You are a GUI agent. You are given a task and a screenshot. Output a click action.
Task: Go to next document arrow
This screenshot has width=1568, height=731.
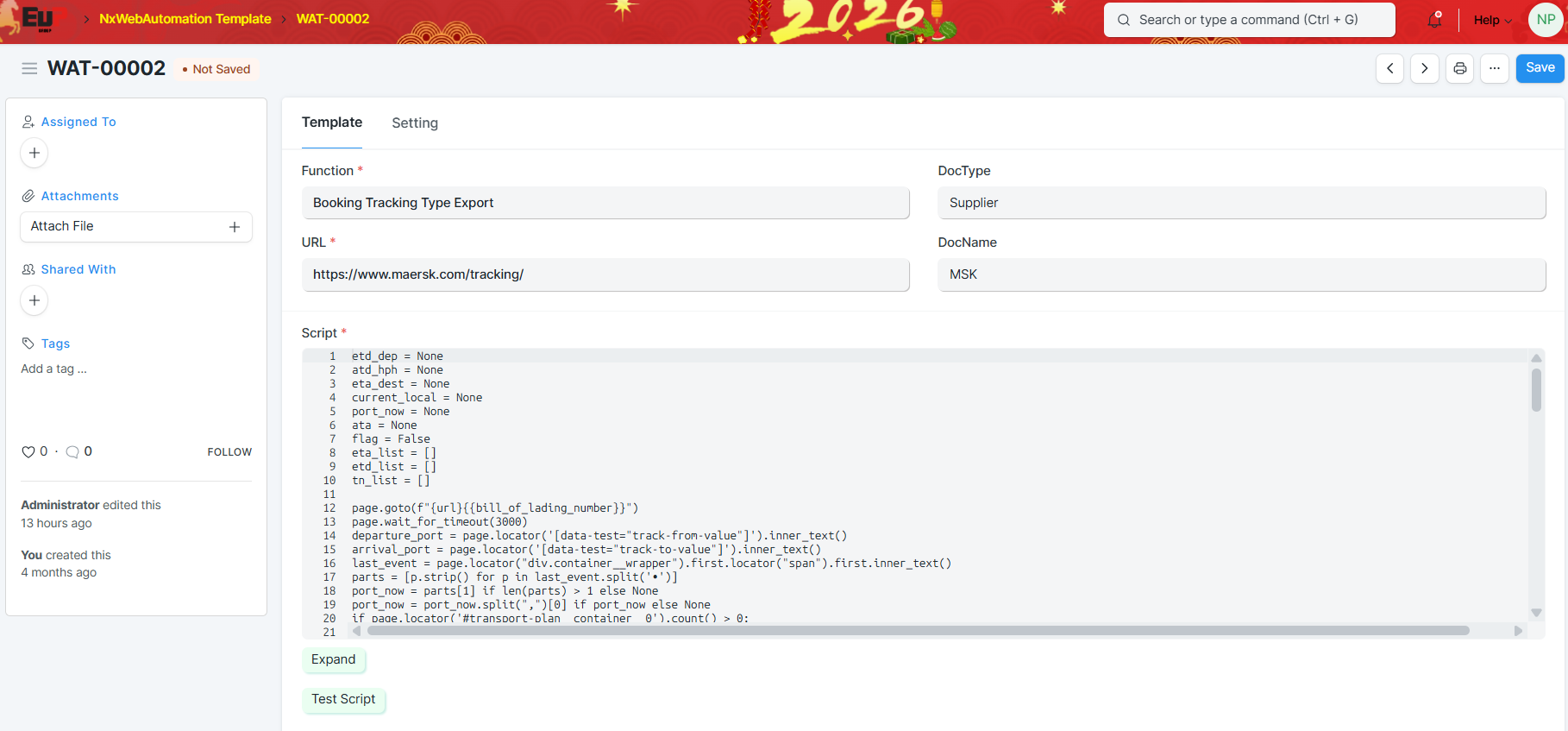1424,68
